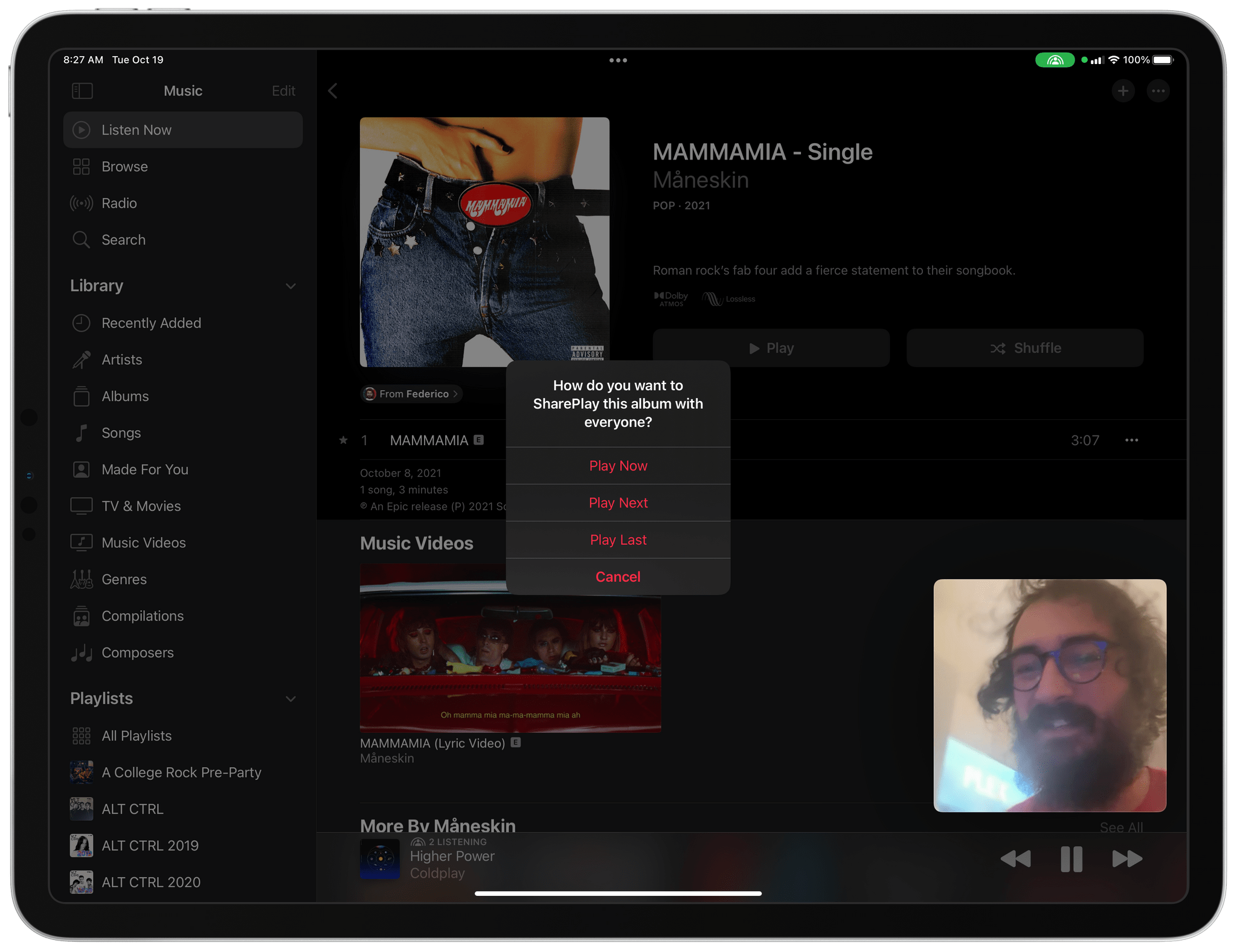Tap the MAMMAMIA album artwork
Viewport: 1237px width, 952px height.
tap(484, 242)
